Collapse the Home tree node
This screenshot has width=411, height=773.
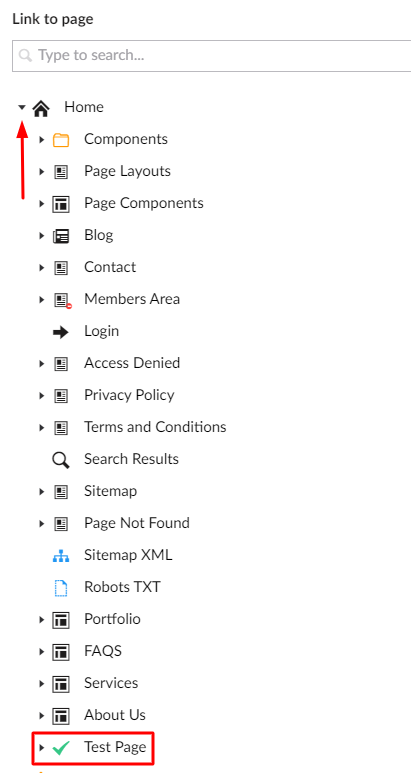tap(21, 107)
